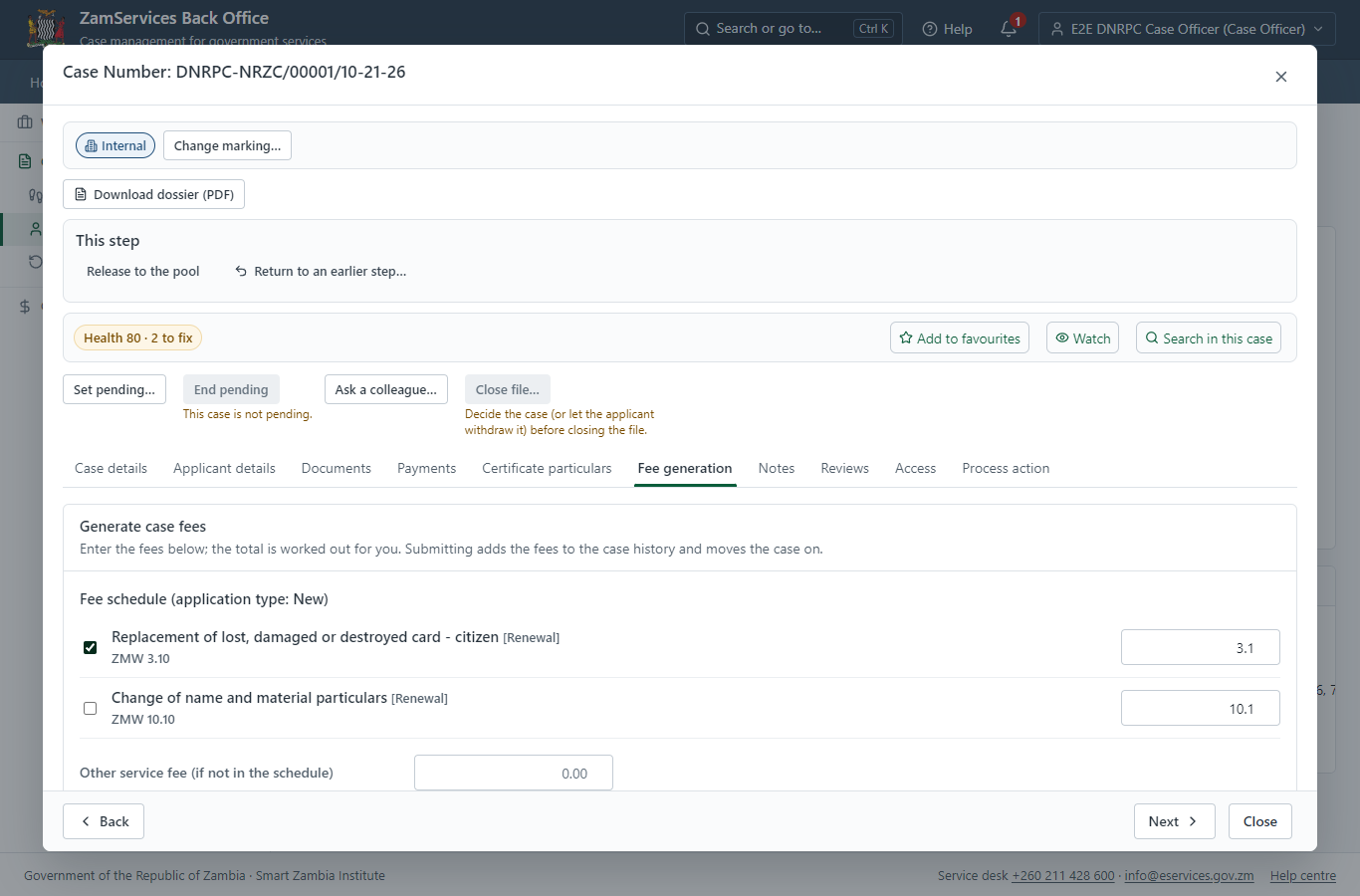Toggle Watch on this case

[1082, 337]
